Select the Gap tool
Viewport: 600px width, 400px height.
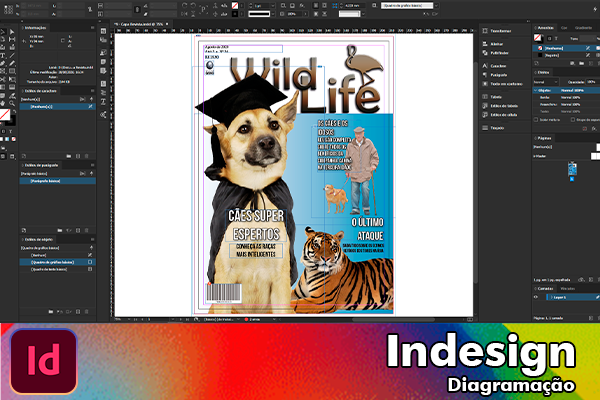pyautogui.click(x=12, y=39)
